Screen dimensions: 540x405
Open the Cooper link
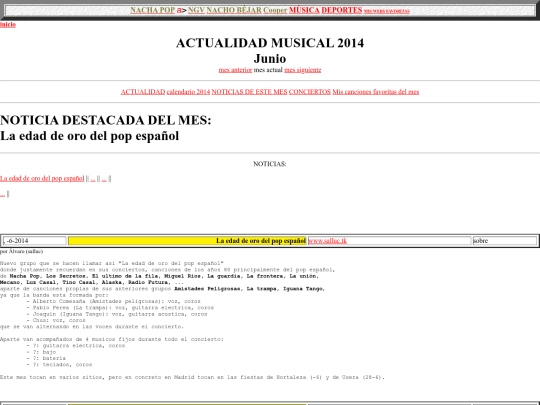coord(275,10)
